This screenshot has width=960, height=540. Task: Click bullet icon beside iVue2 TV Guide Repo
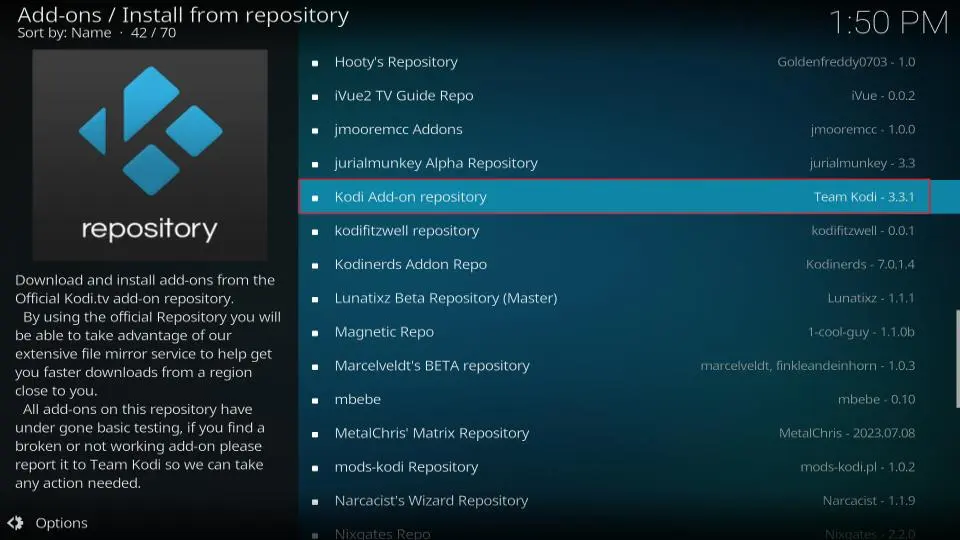315,97
